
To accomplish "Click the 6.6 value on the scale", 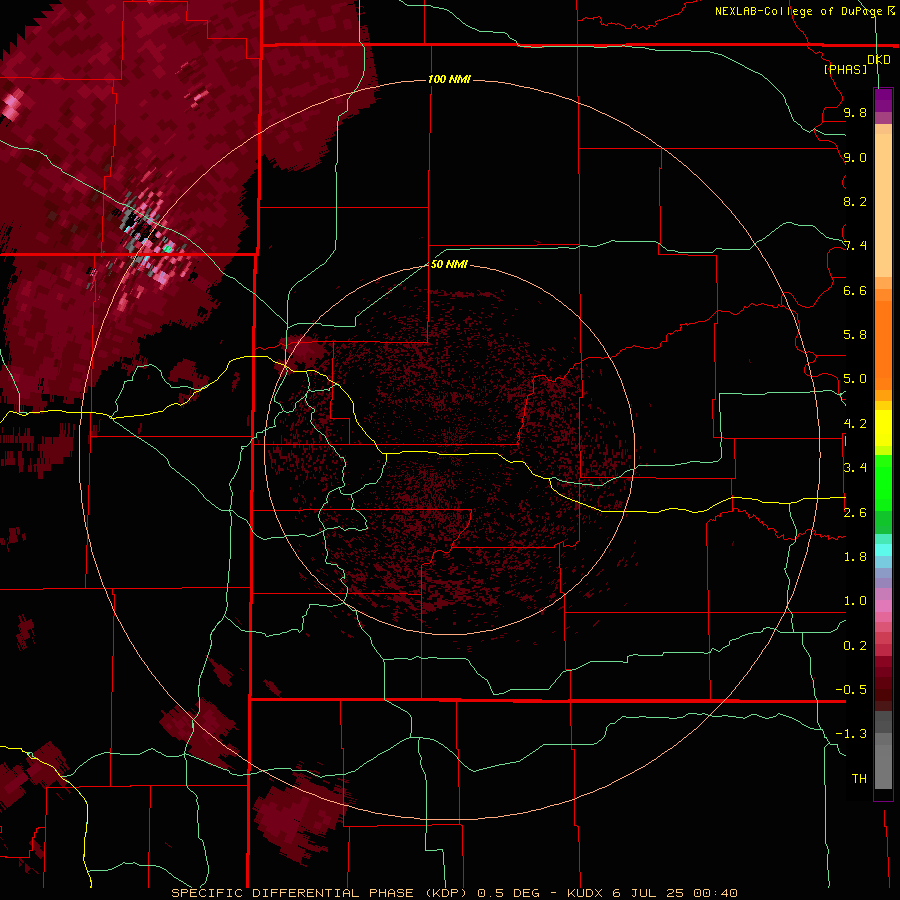I will click(x=855, y=290).
